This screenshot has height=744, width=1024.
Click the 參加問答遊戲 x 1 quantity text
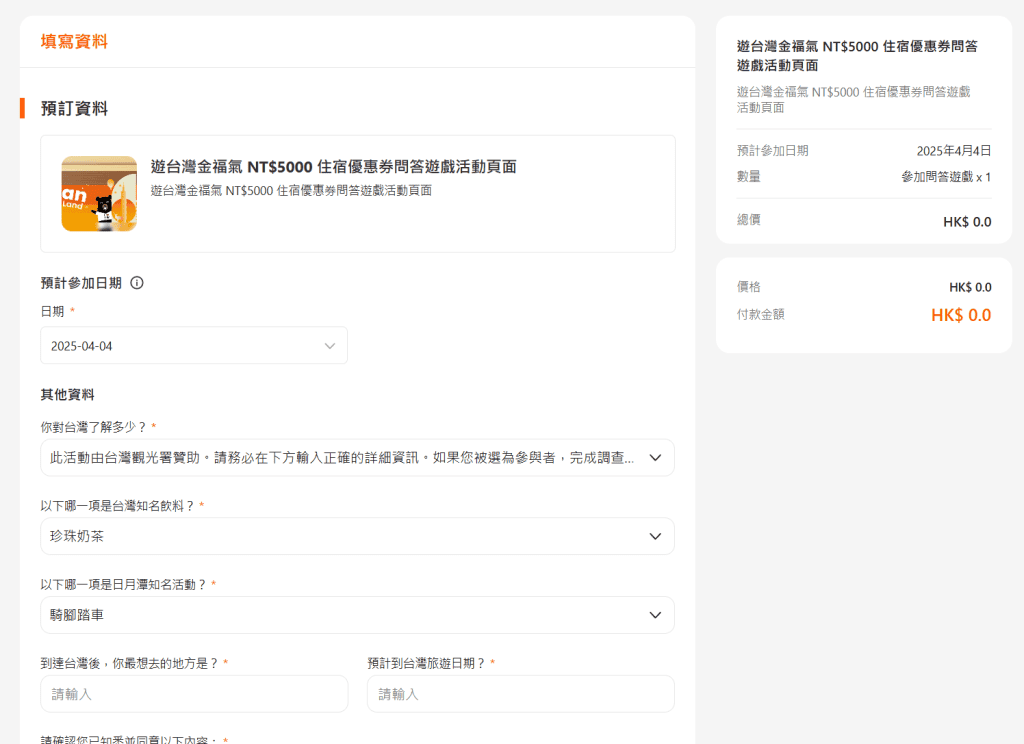pyautogui.click(x=945, y=177)
